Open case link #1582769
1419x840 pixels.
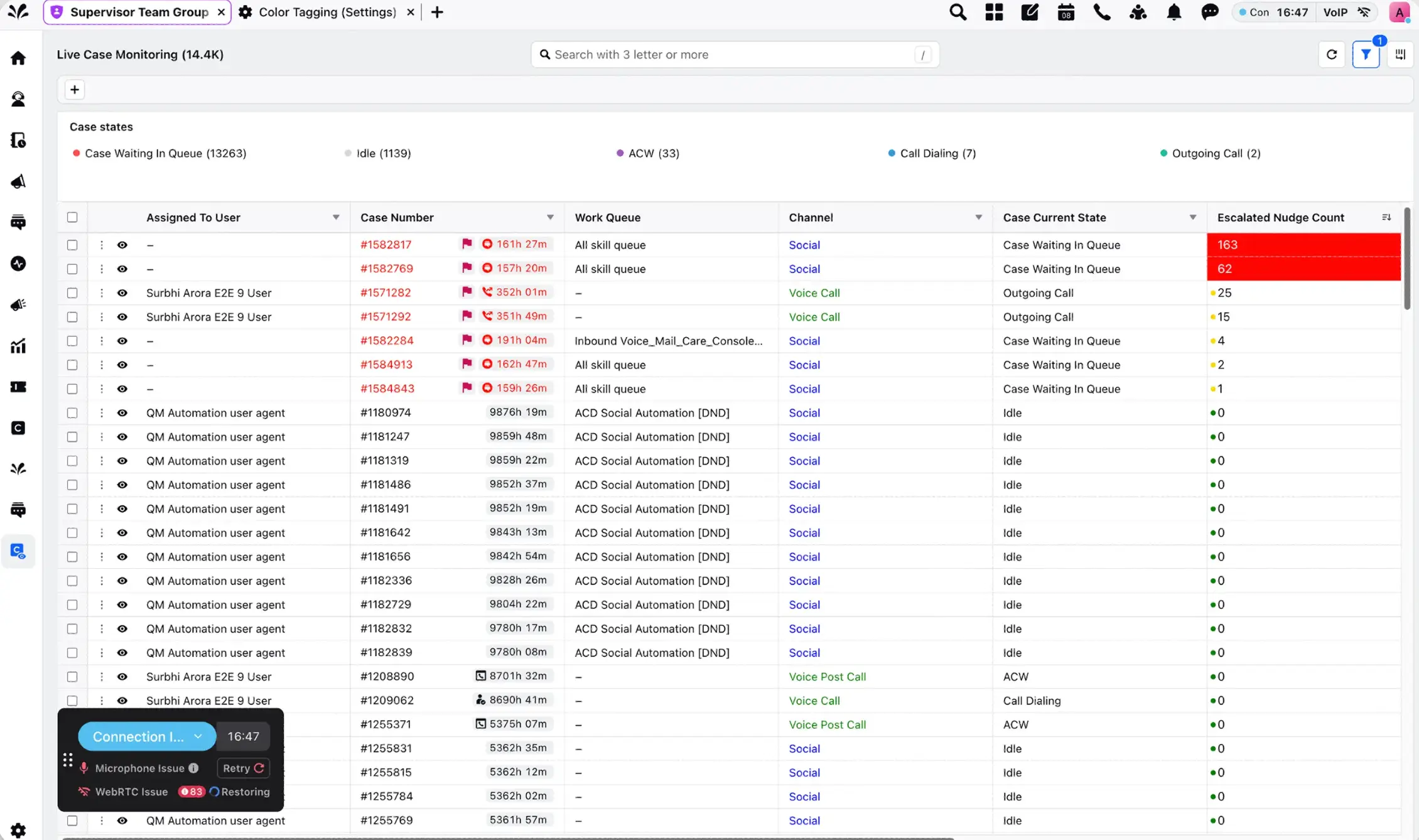click(x=387, y=269)
